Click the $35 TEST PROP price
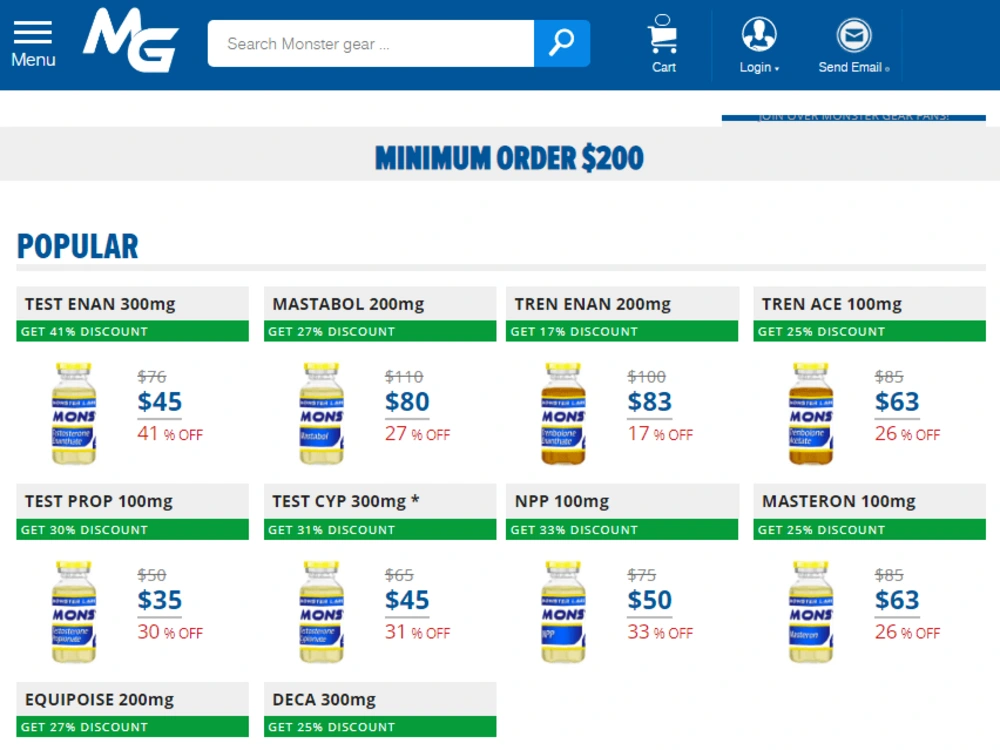 point(159,600)
